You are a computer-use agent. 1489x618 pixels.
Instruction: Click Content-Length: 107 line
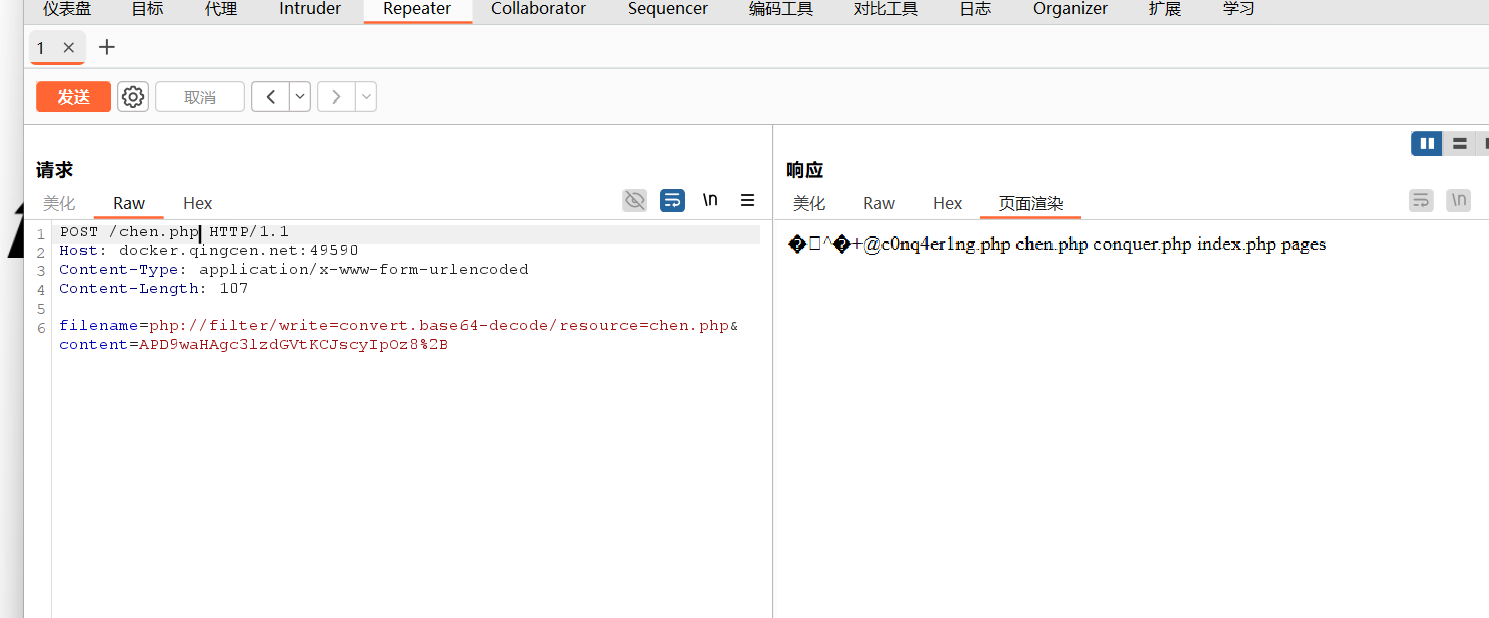click(154, 289)
